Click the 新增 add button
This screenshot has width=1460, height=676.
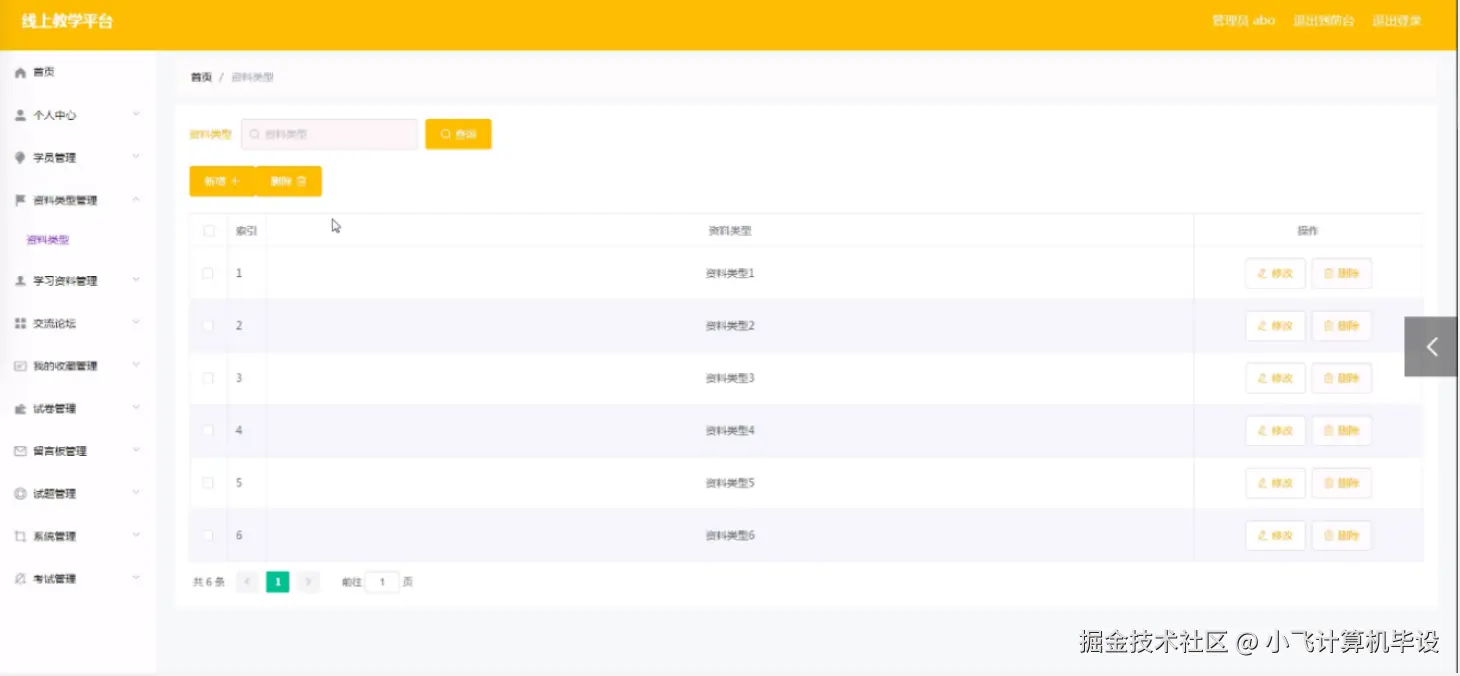(222, 181)
